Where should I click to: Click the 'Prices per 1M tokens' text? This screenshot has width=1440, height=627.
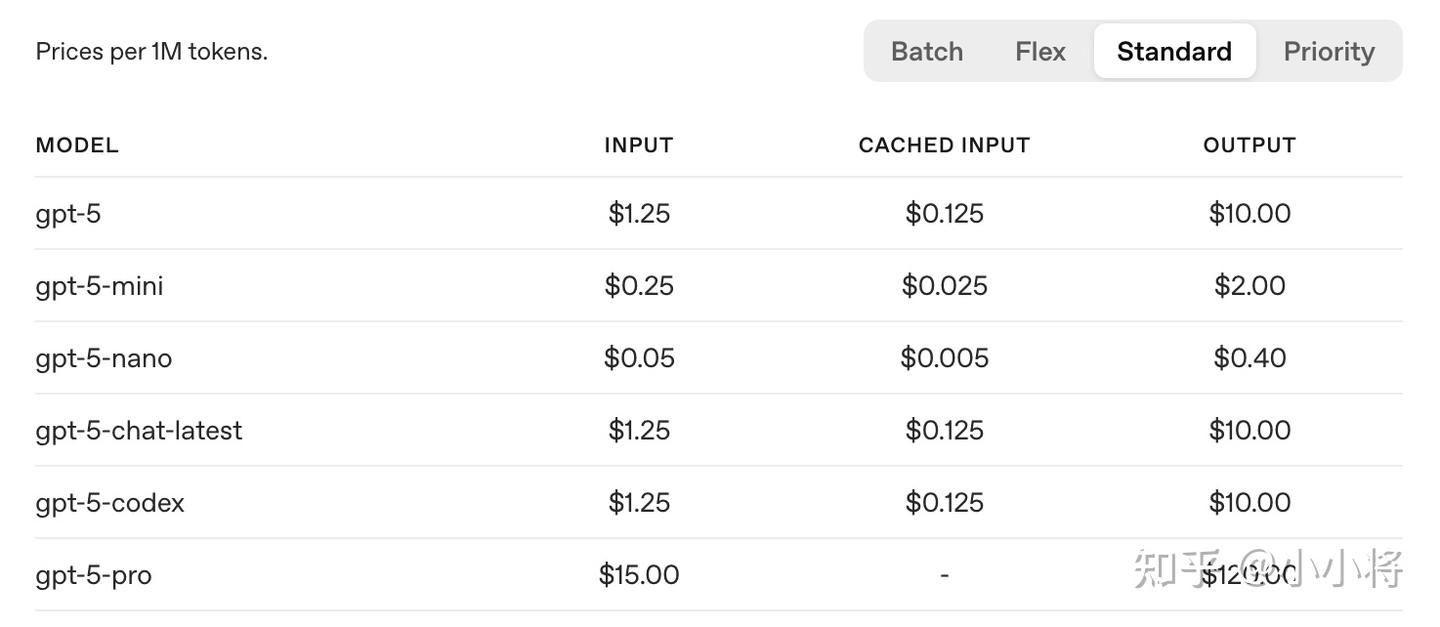click(152, 51)
